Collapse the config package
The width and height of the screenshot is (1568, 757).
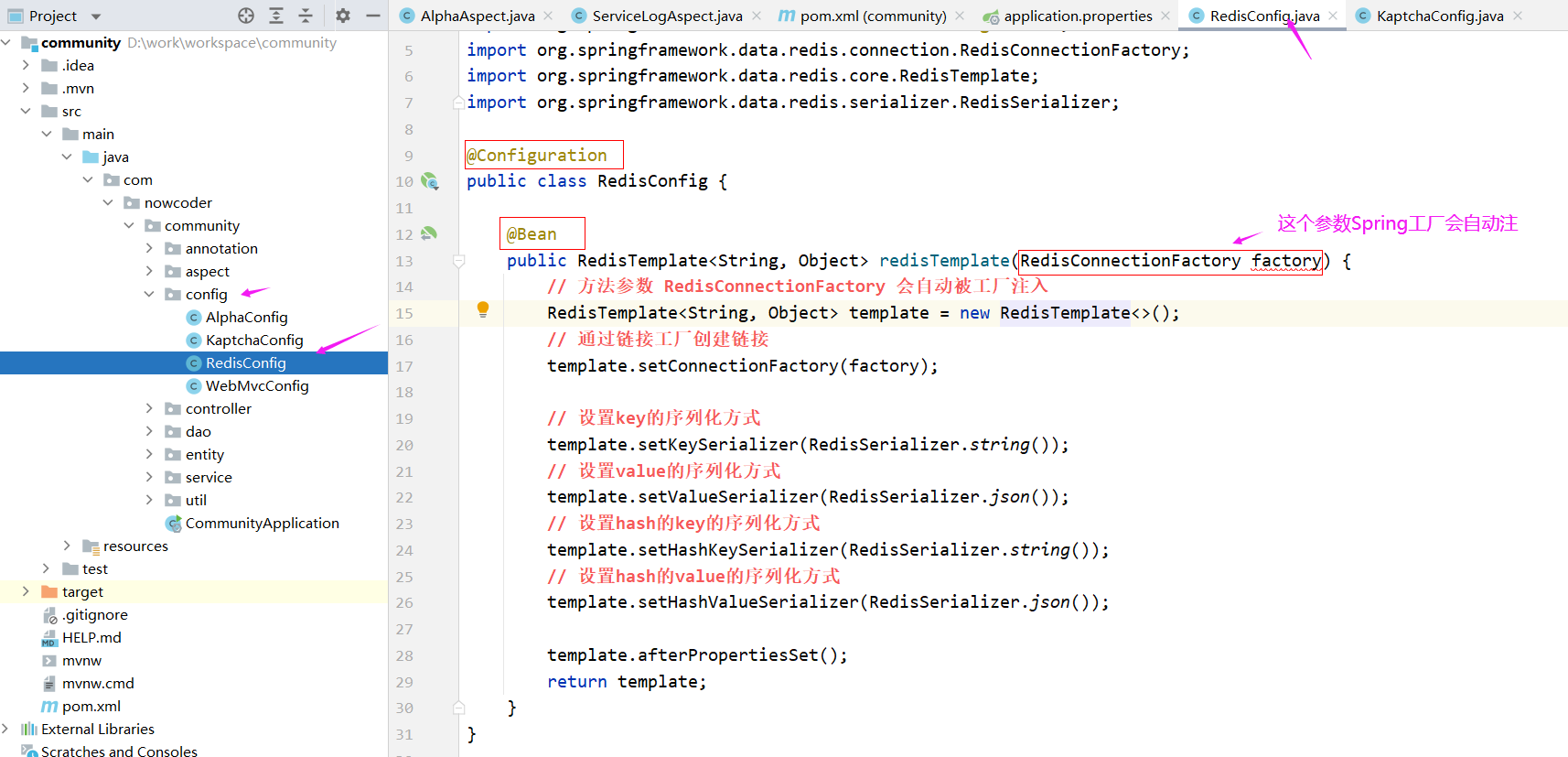149,294
